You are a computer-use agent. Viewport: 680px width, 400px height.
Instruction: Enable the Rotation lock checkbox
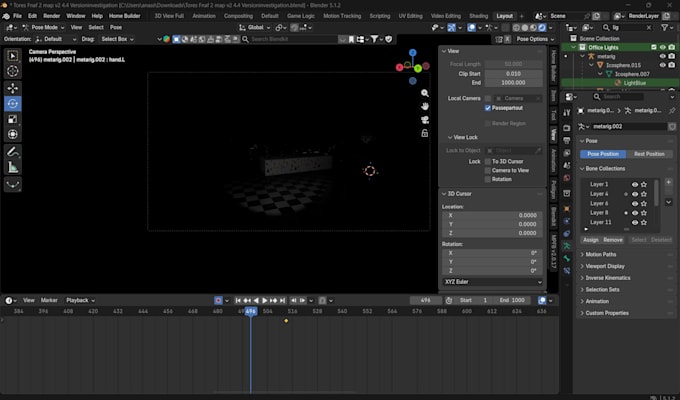[x=488, y=179]
